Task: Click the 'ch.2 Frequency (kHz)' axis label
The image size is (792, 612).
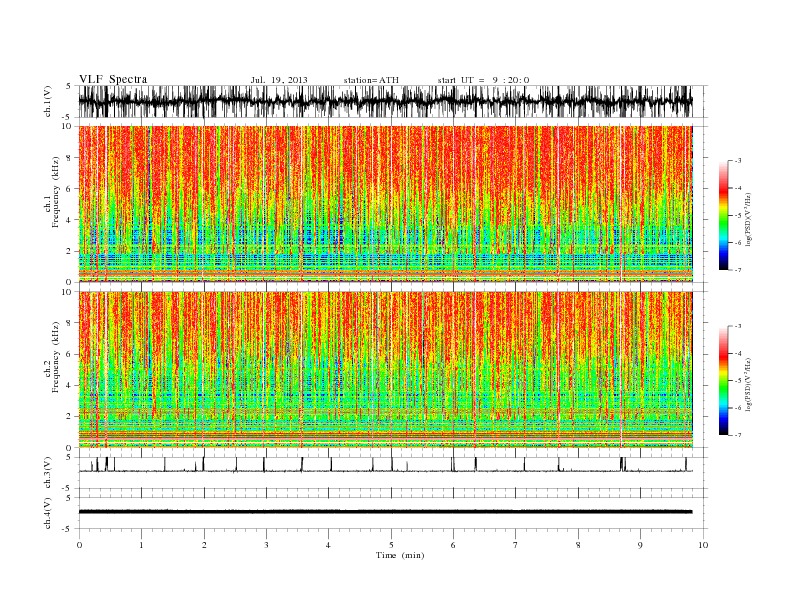Action: click(x=52, y=358)
